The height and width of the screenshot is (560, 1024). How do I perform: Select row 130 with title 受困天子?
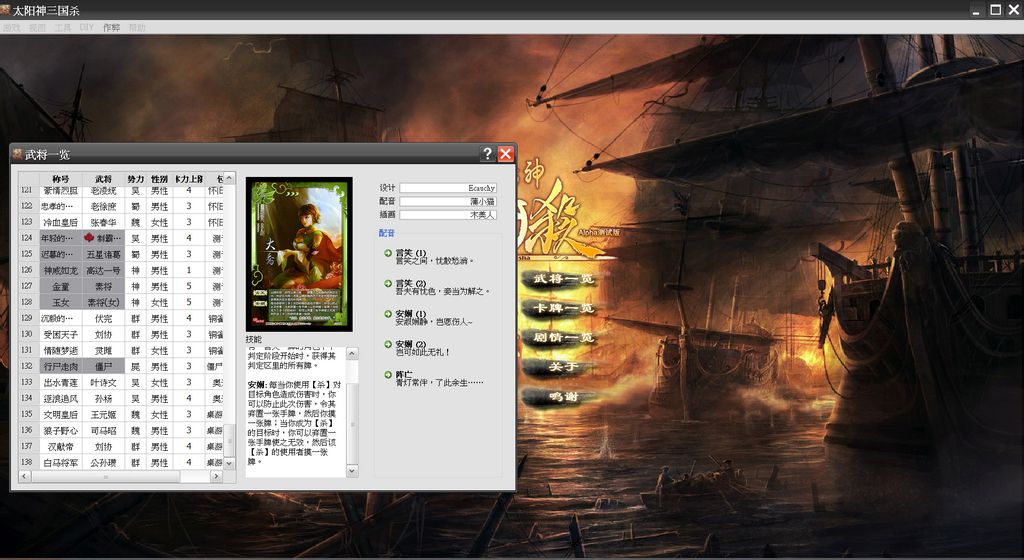61,334
